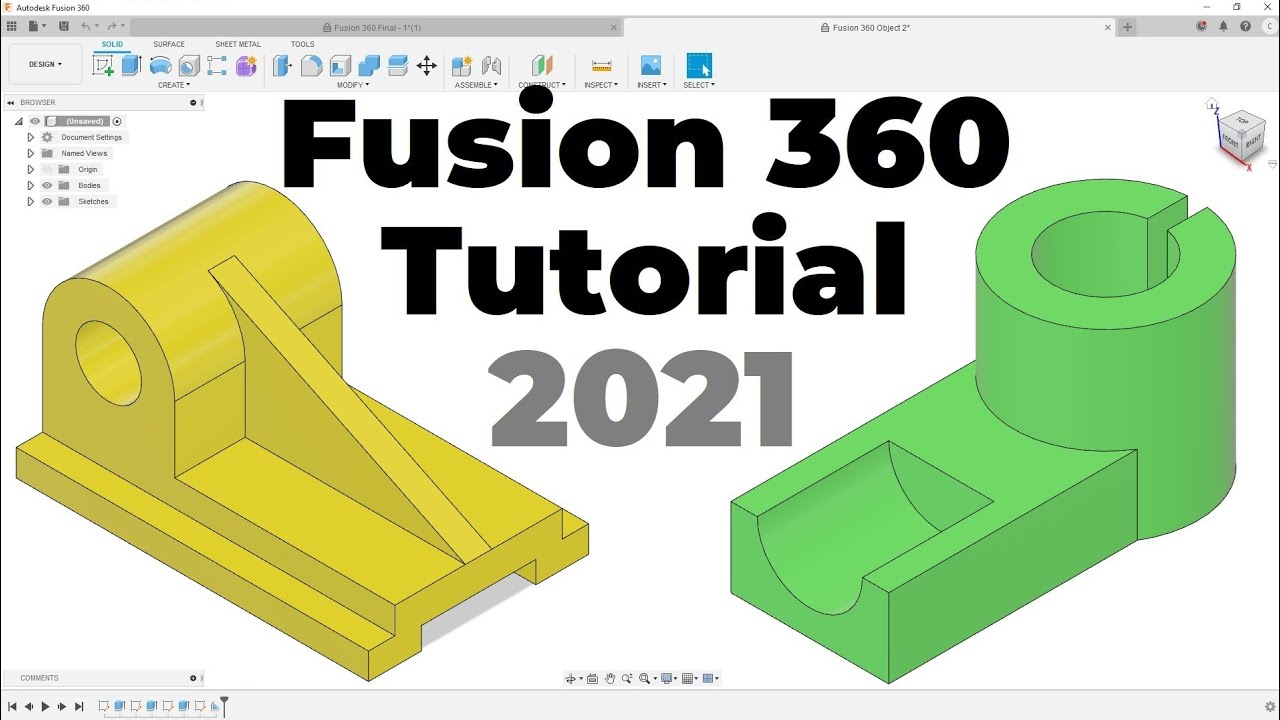Select the Joint tool
The image size is (1280, 720).
pos(491,66)
